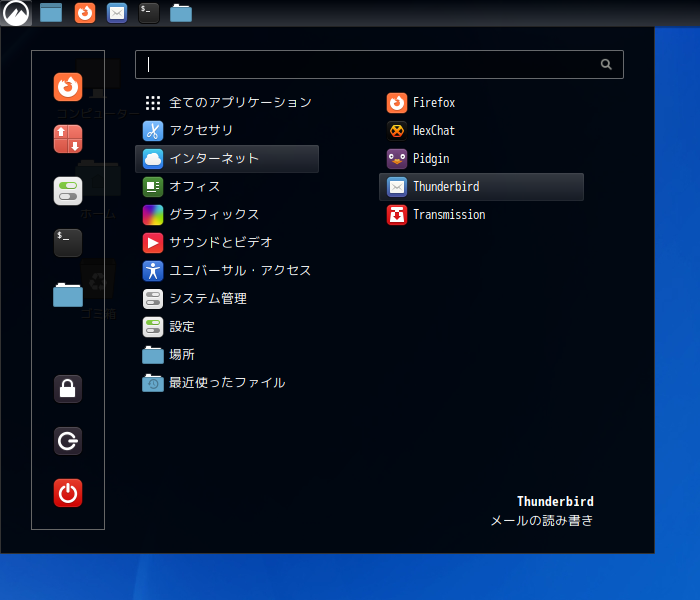Open mail client from top panel

(117, 13)
